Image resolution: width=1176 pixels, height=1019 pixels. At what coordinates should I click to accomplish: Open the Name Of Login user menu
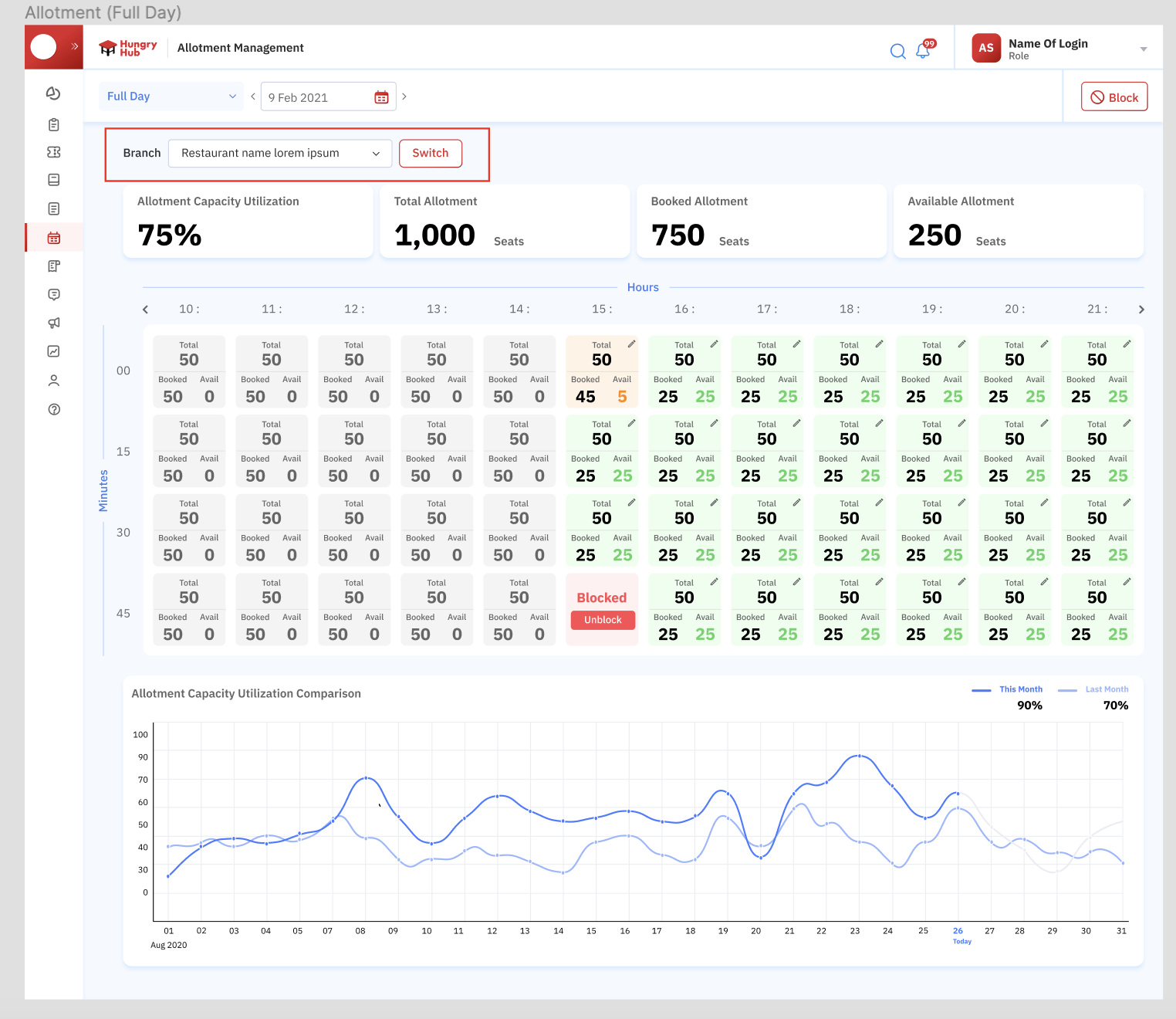[x=1059, y=49]
